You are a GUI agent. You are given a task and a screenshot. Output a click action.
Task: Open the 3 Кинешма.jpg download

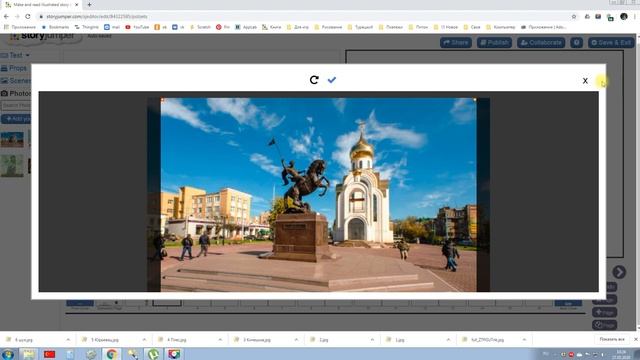(x=253, y=340)
